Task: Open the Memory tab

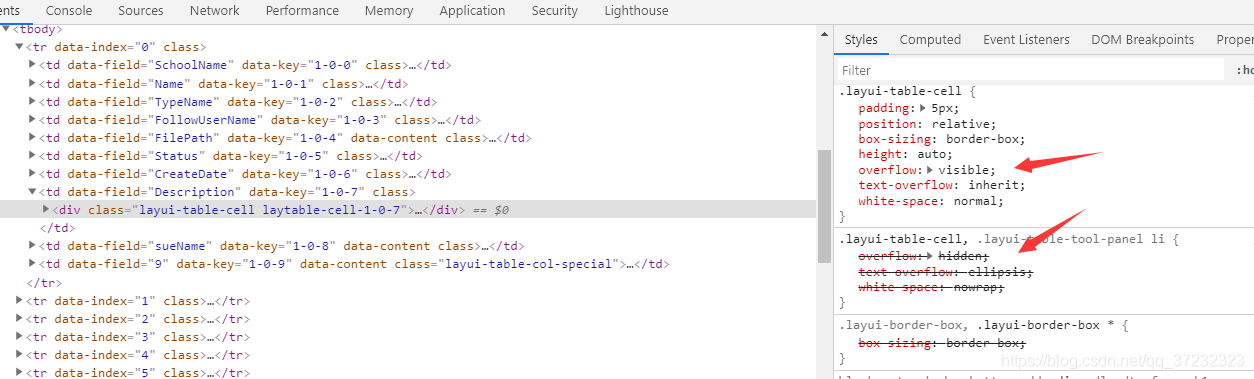Action: 389,10
